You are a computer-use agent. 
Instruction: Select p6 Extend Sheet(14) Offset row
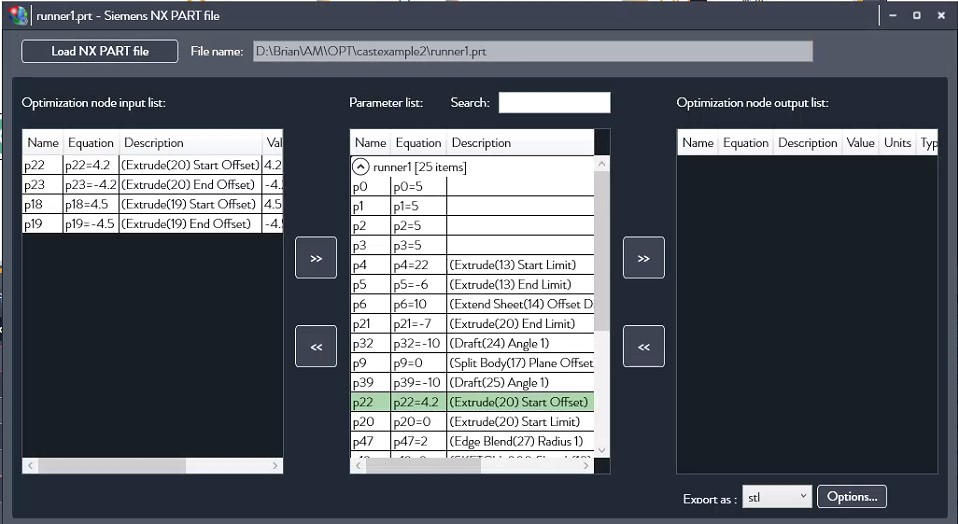[x=472, y=304]
